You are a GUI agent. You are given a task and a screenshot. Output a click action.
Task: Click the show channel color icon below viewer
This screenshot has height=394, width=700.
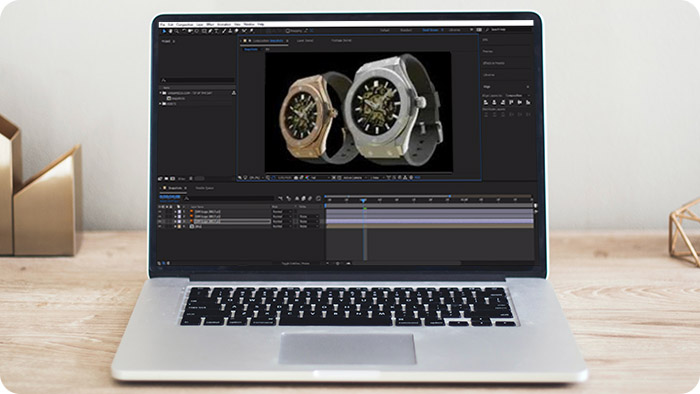pos(307,178)
